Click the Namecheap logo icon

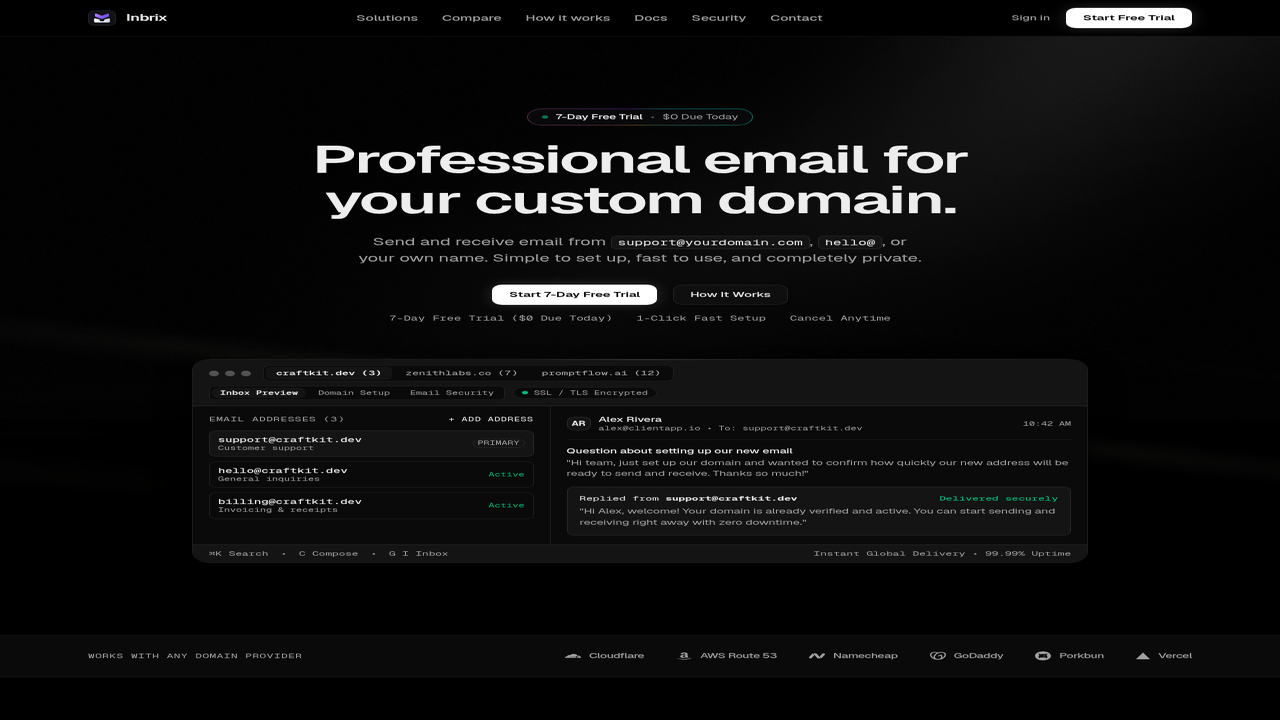click(817, 656)
